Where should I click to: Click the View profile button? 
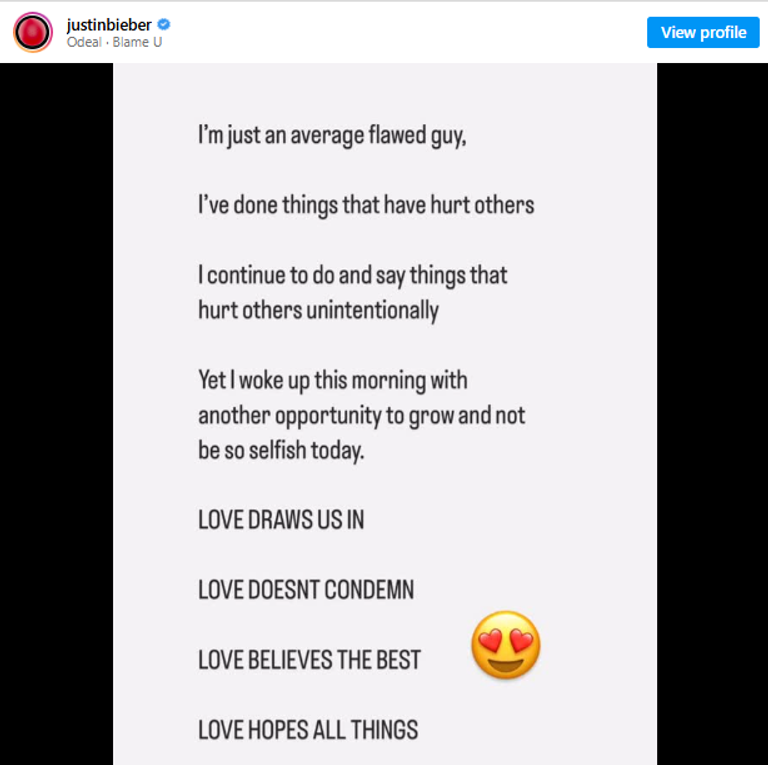click(x=703, y=32)
